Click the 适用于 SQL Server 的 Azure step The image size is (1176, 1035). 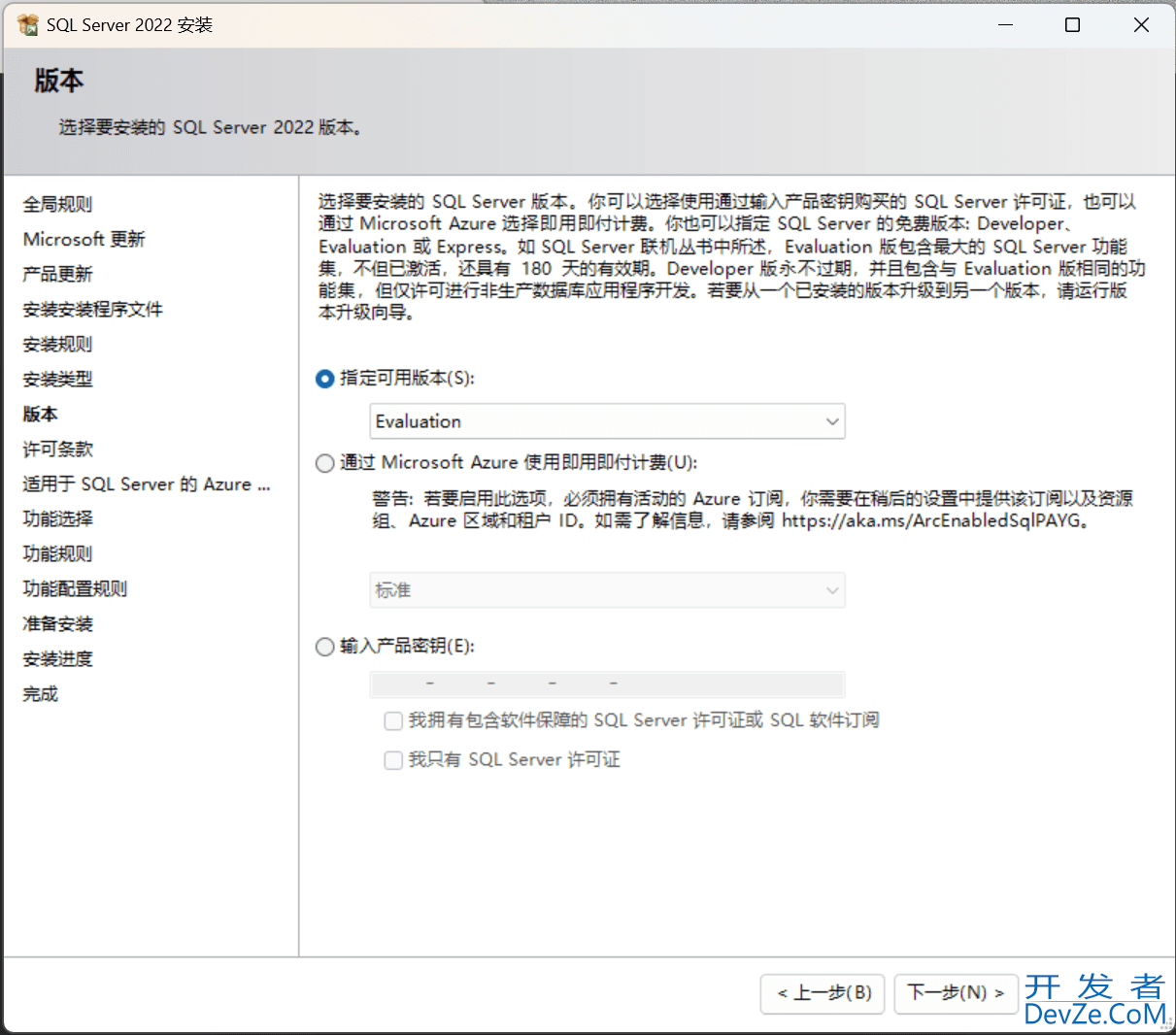[x=147, y=484]
